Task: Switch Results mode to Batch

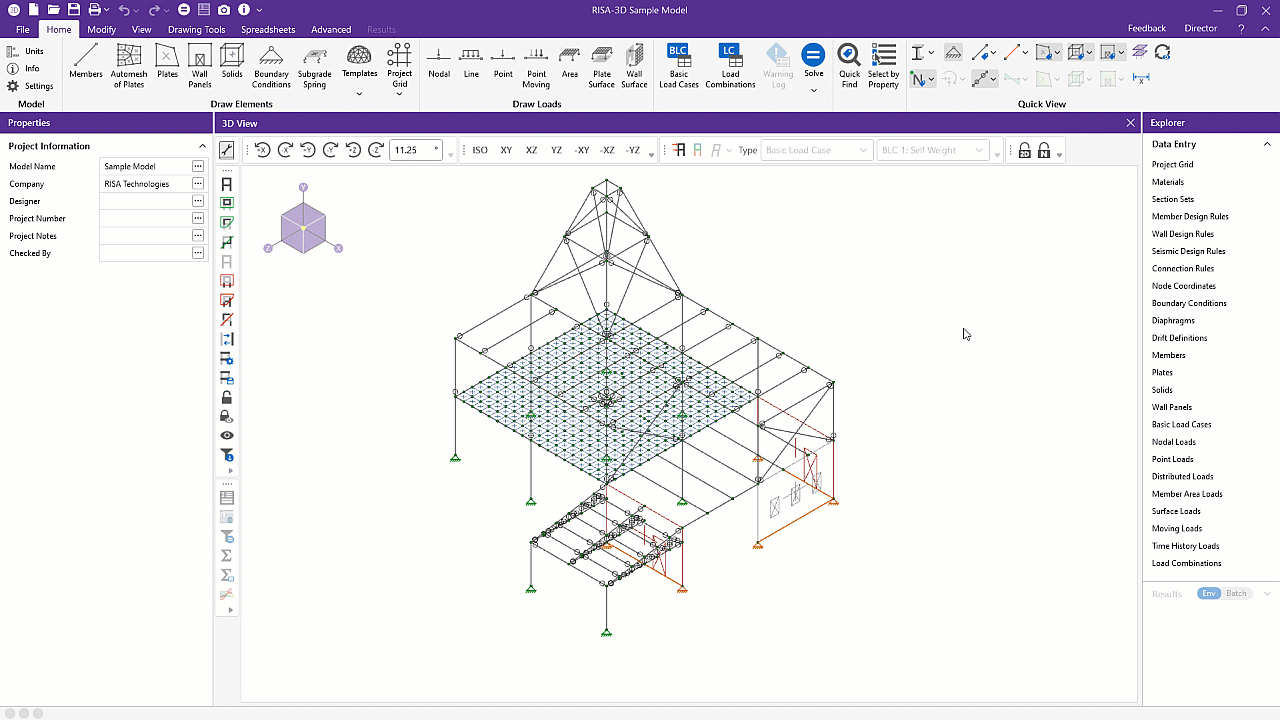Action: tap(1236, 593)
